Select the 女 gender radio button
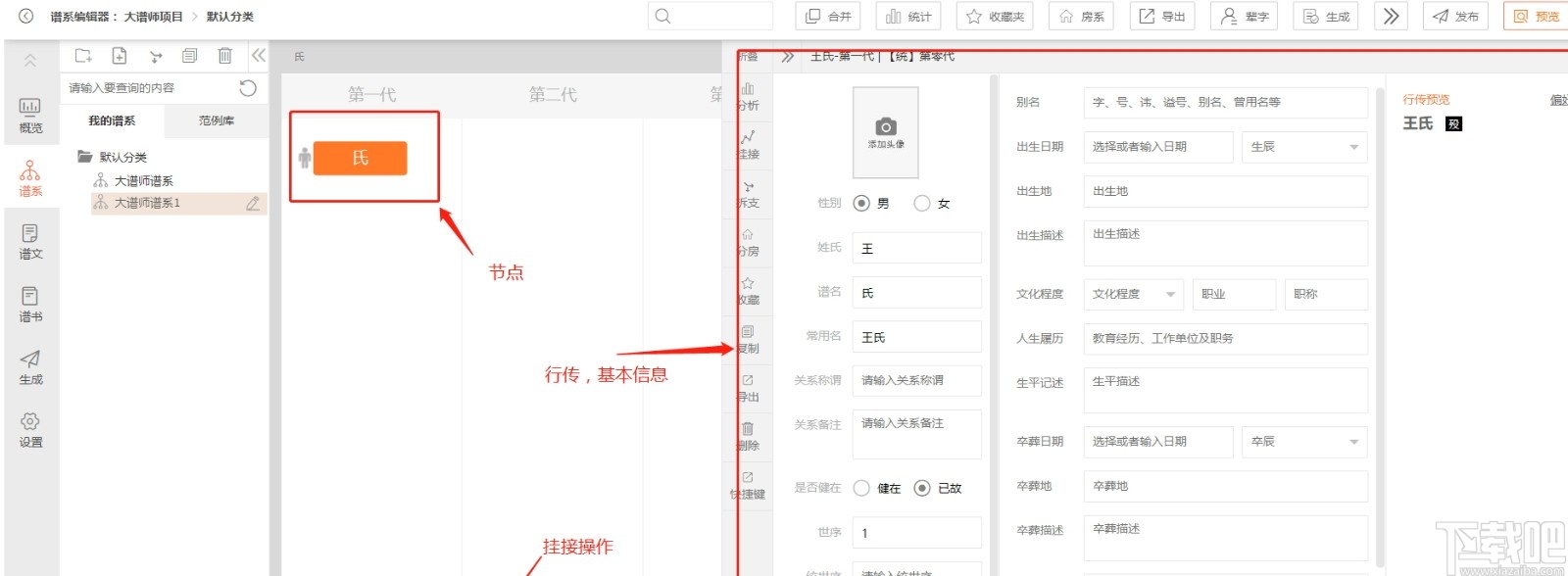Screen dimensions: 1568x576 922,203
